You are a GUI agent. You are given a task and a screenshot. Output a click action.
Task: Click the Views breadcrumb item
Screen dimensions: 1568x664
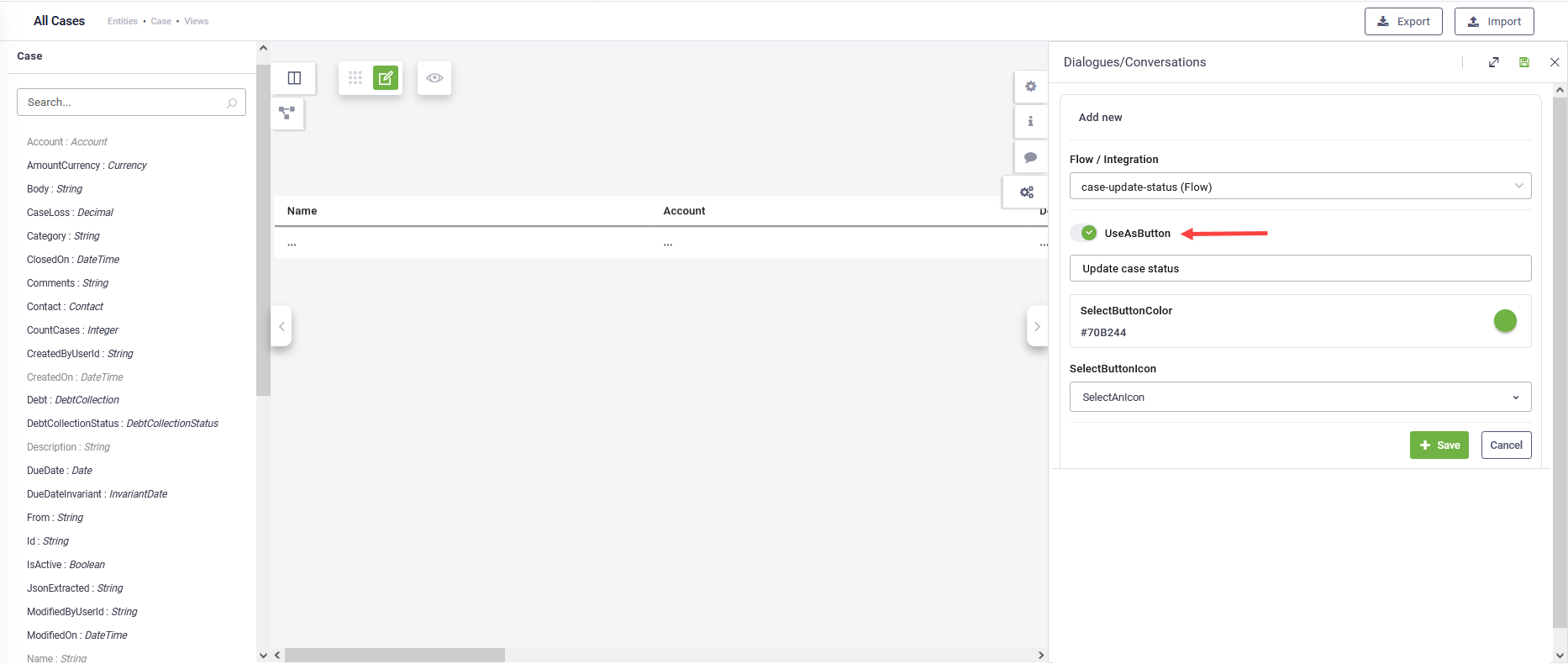pyautogui.click(x=197, y=21)
